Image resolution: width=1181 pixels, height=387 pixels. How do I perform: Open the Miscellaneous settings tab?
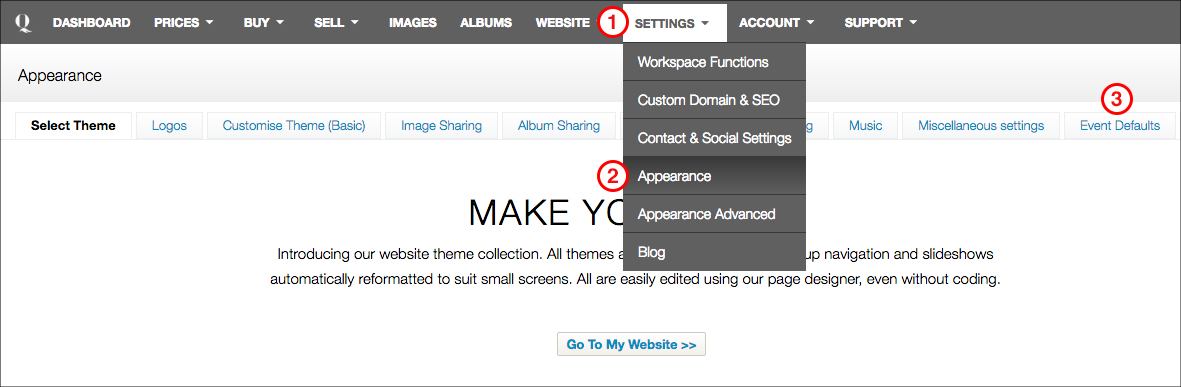tap(981, 126)
